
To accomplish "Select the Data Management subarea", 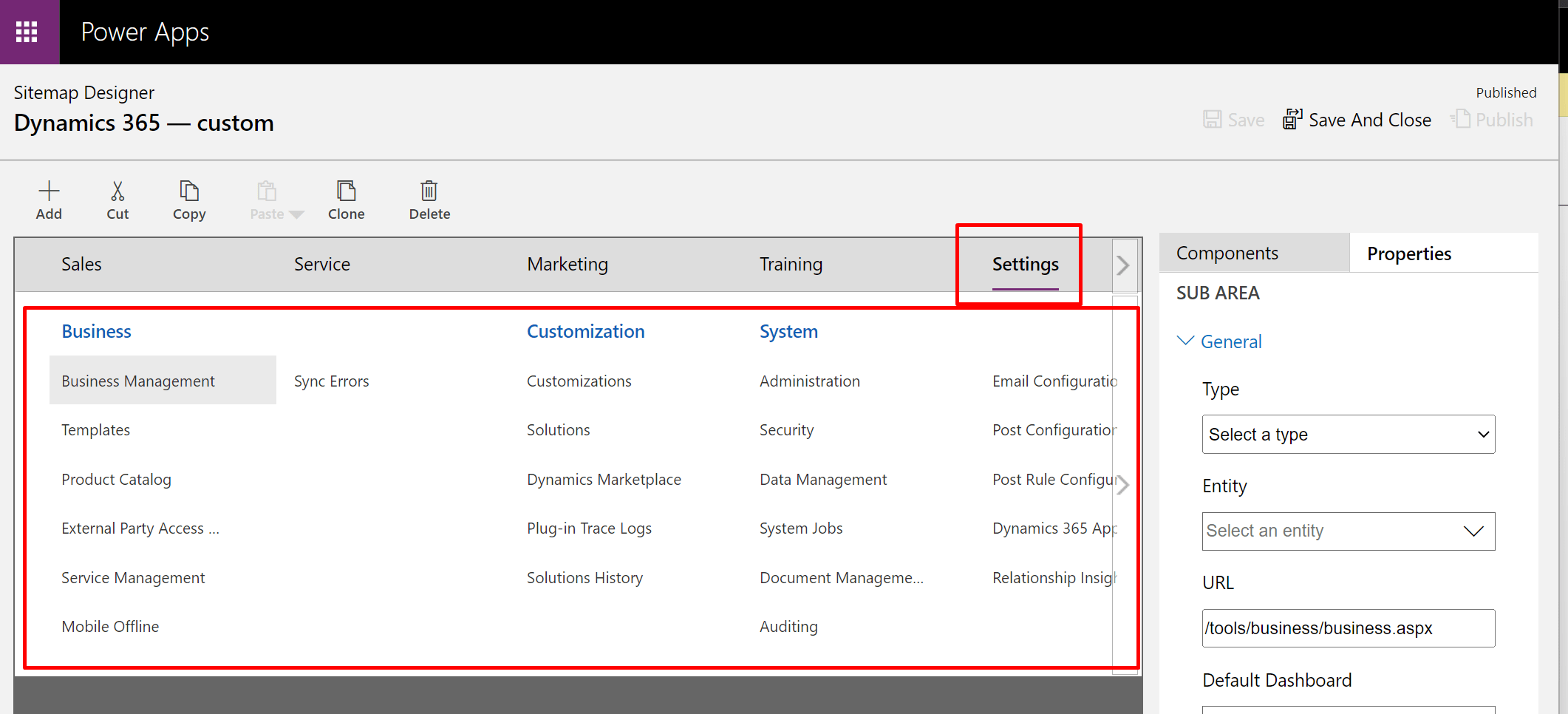I will pos(823,480).
